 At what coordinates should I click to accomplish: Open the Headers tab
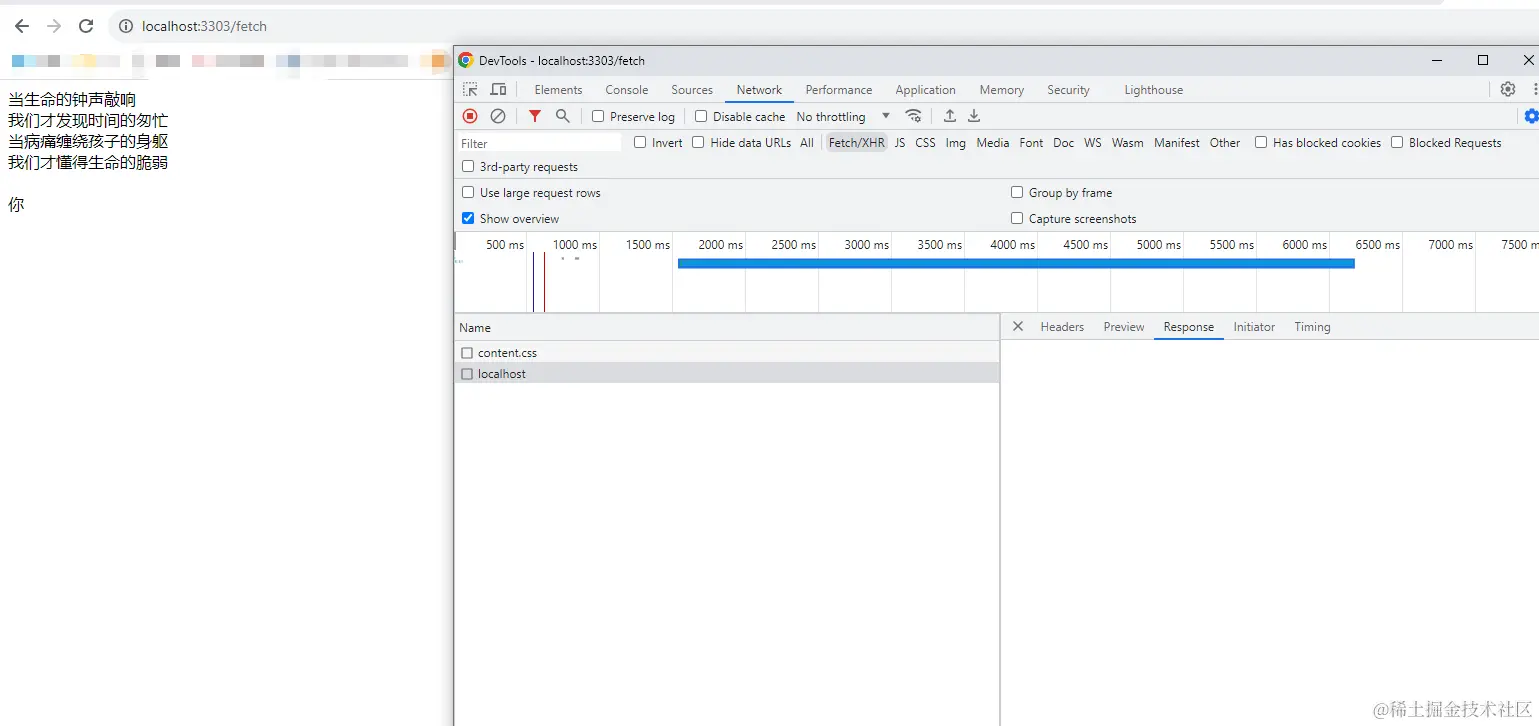pyautogui.click(x=1061, y=326)
